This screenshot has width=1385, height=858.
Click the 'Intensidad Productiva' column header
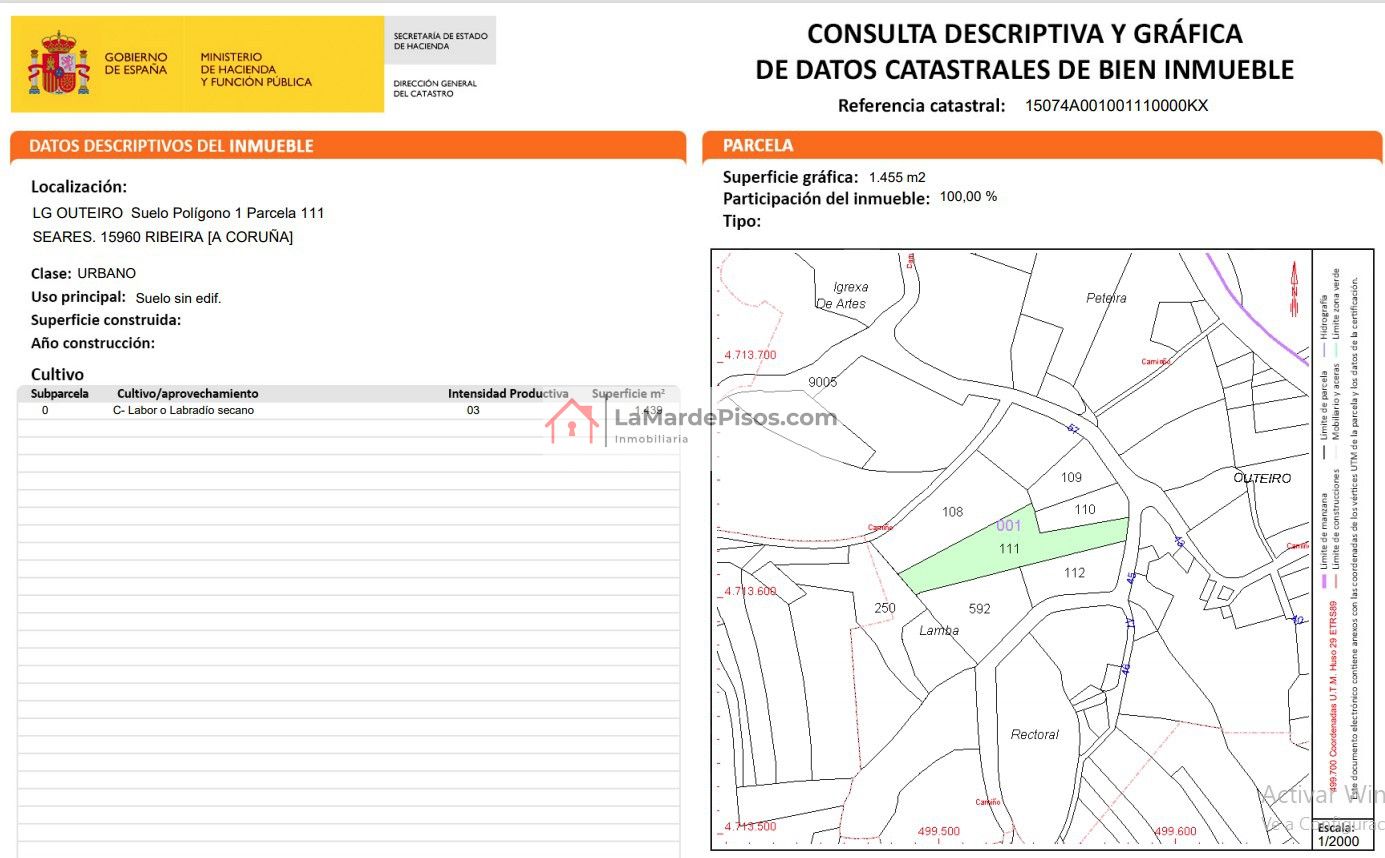[508, 394]
